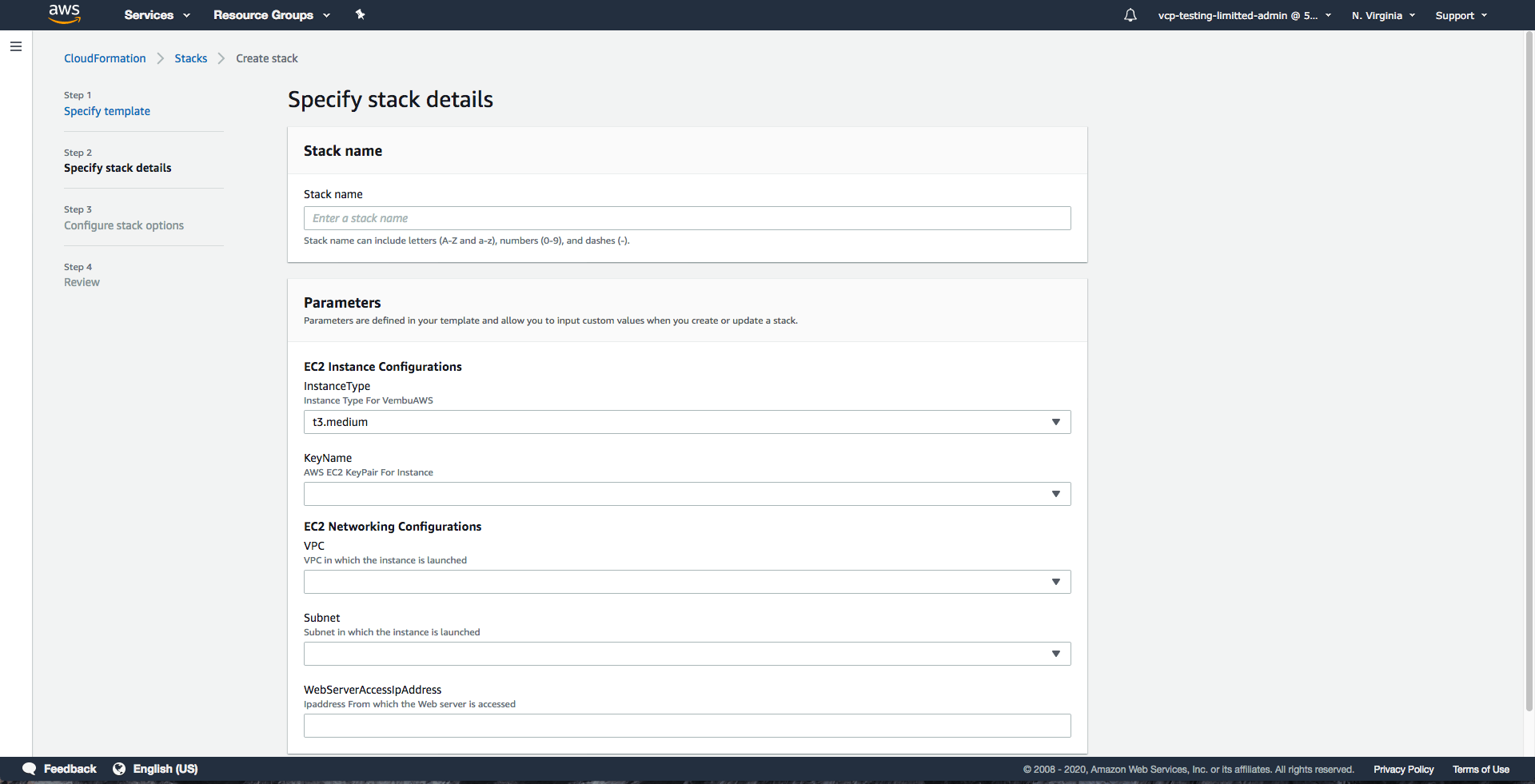Click the Stack name input field
Screen dimensions: 1535x784
click(687, 218)
